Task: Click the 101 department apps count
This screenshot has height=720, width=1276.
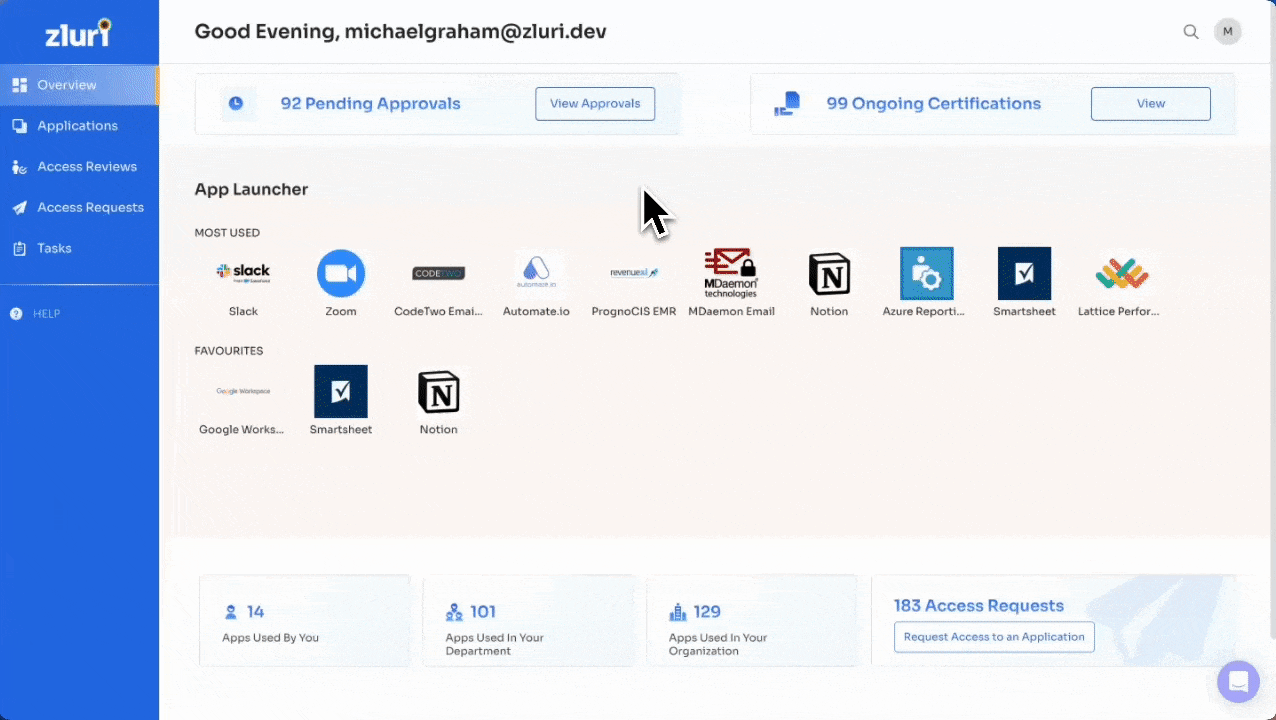Action: pyautogui.click(x=483, y=612)
